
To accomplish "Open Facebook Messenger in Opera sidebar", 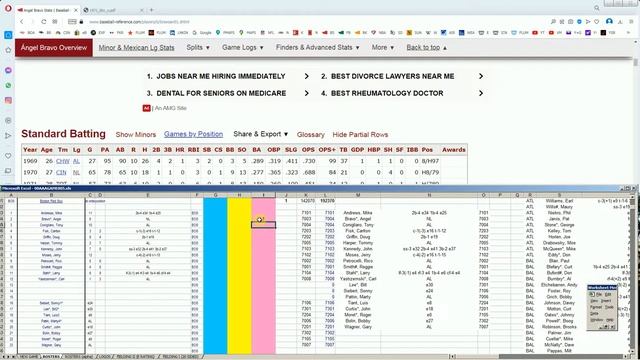I will tap(8, 71).
